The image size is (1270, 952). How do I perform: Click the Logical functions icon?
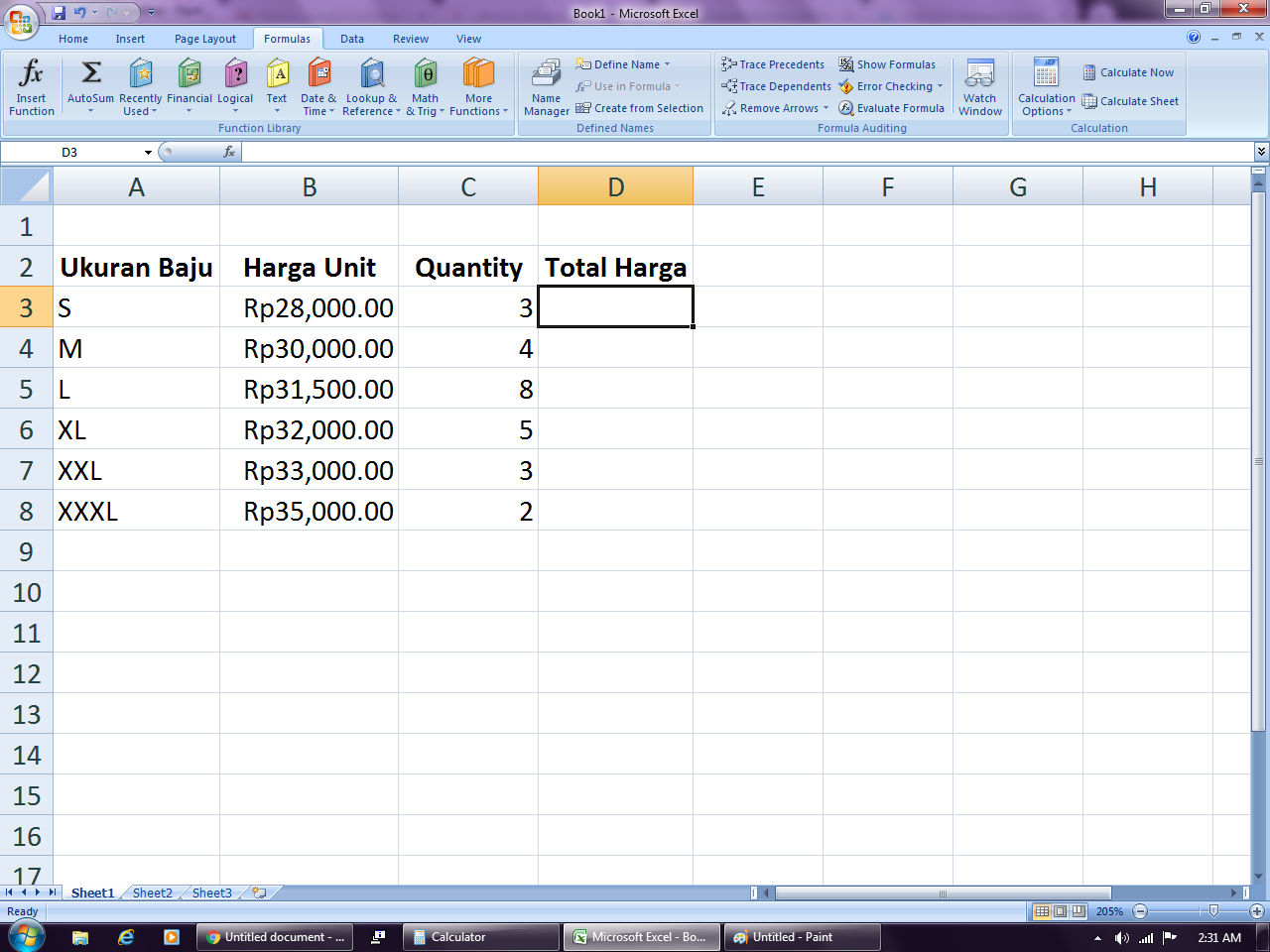(x=235, y=84)
